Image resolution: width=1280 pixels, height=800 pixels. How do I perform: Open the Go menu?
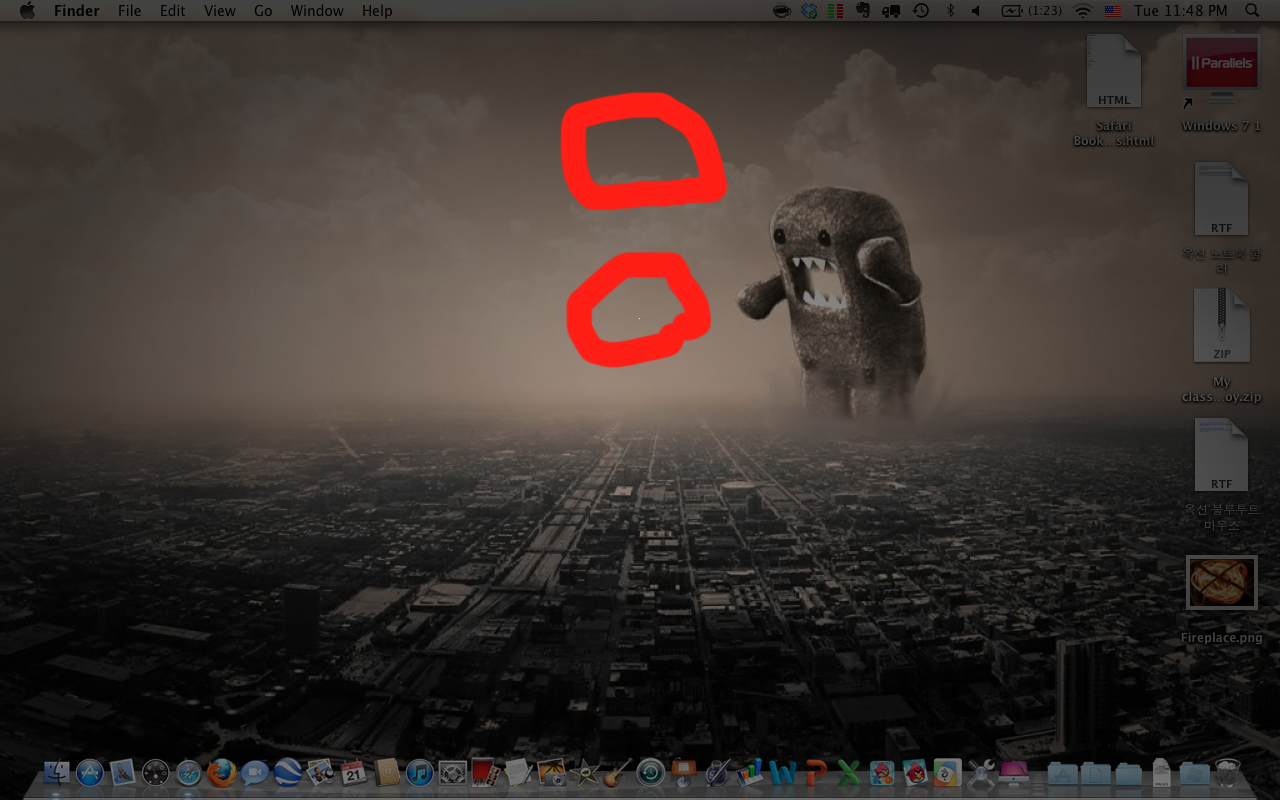[263, 11]
